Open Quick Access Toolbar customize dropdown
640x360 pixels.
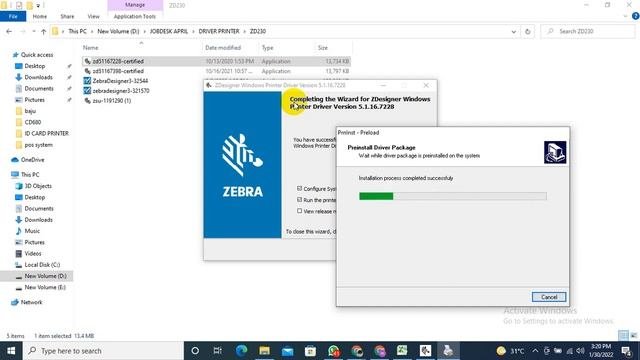38,5
